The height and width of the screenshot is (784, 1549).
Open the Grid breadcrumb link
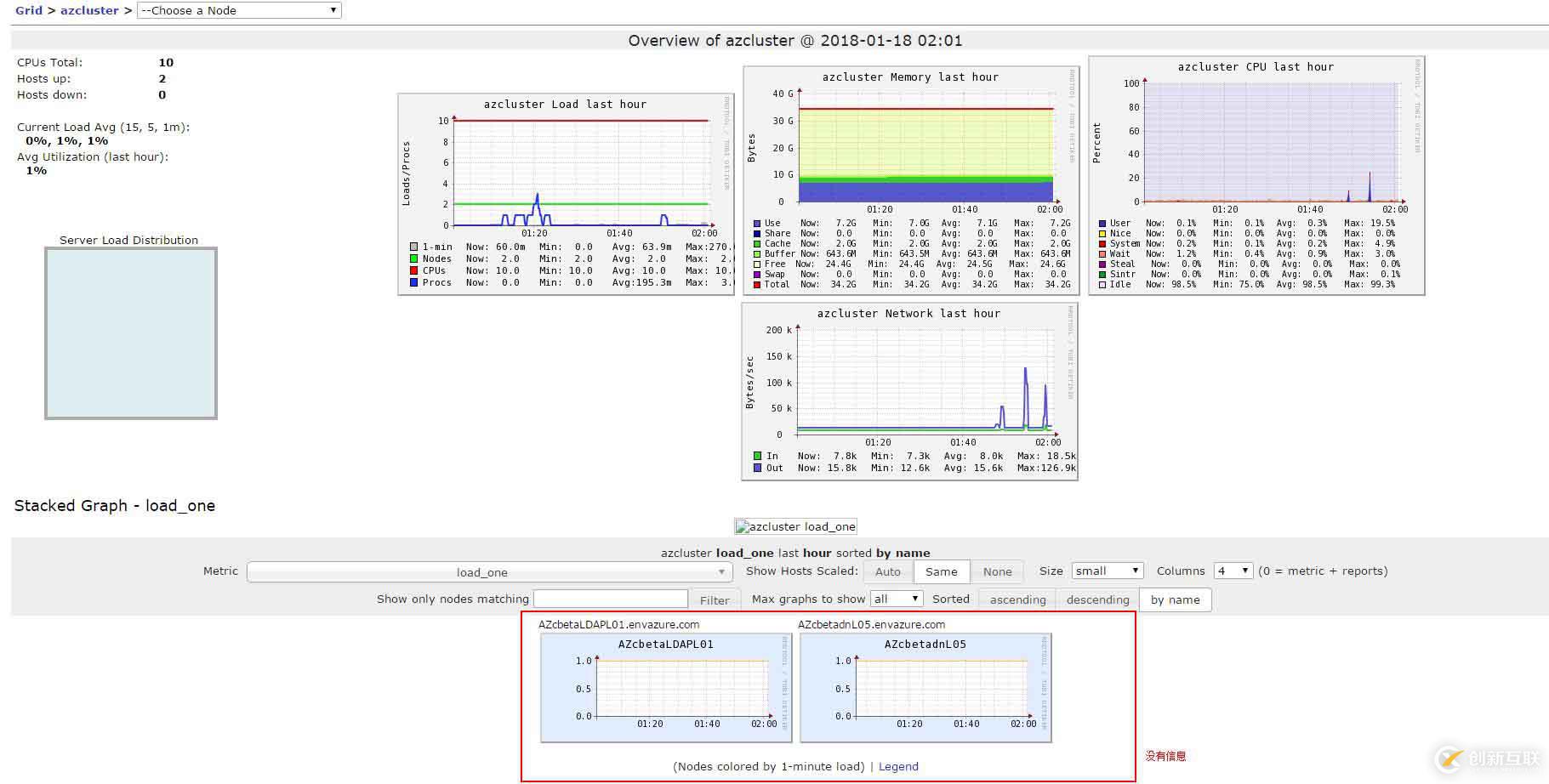click(x=28, y=10)
